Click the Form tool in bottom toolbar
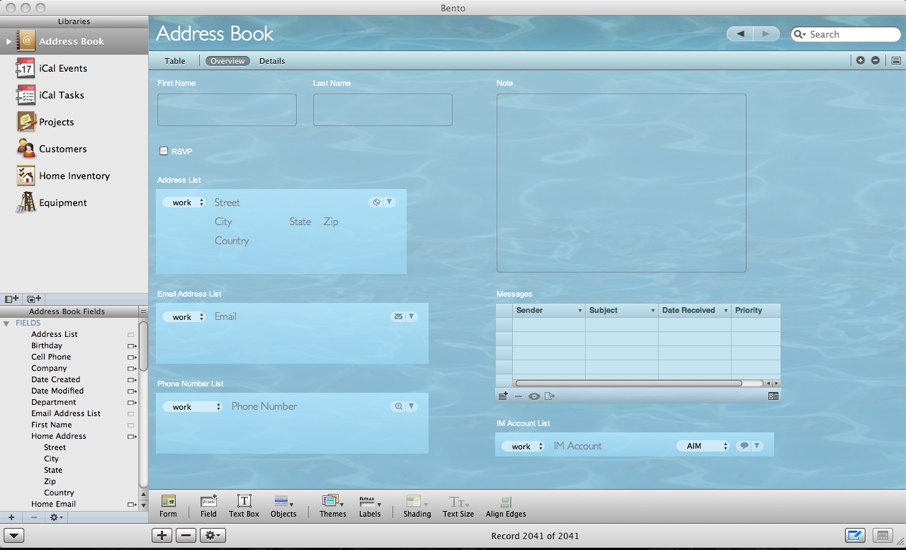Image resolution: width=906 pixels, height=550 pixels. (168, 506)
